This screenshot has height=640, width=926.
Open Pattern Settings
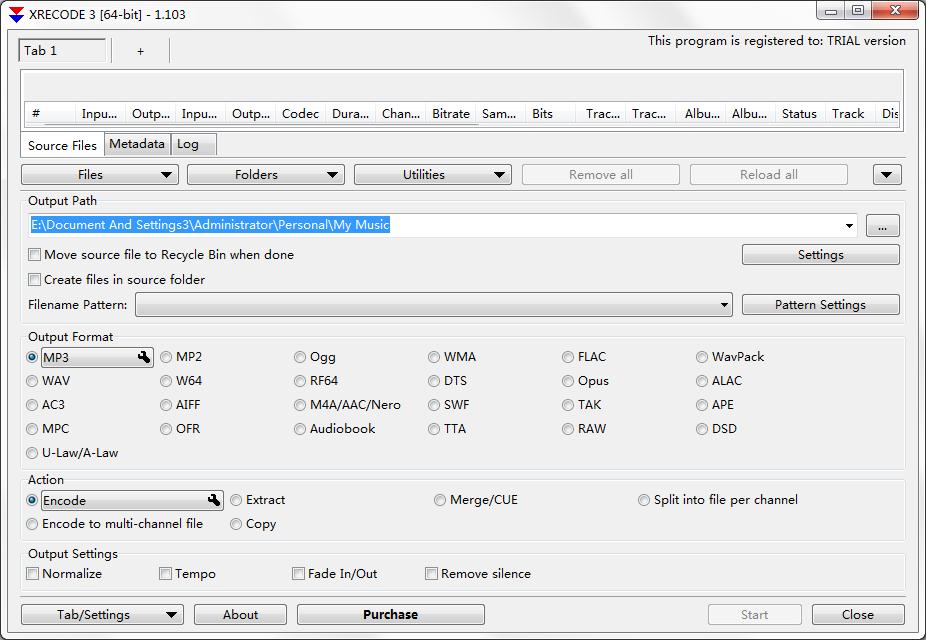click(820, 305)
